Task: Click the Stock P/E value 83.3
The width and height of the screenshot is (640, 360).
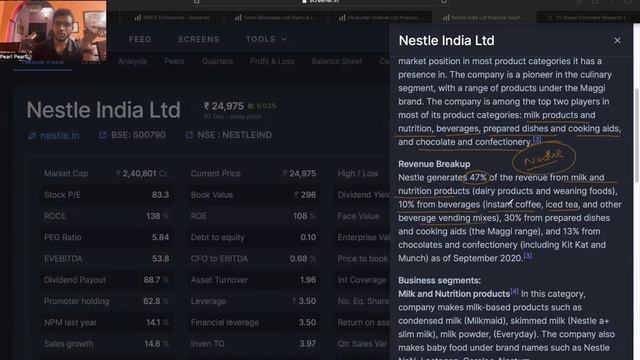Action: [x=160, y=195]
